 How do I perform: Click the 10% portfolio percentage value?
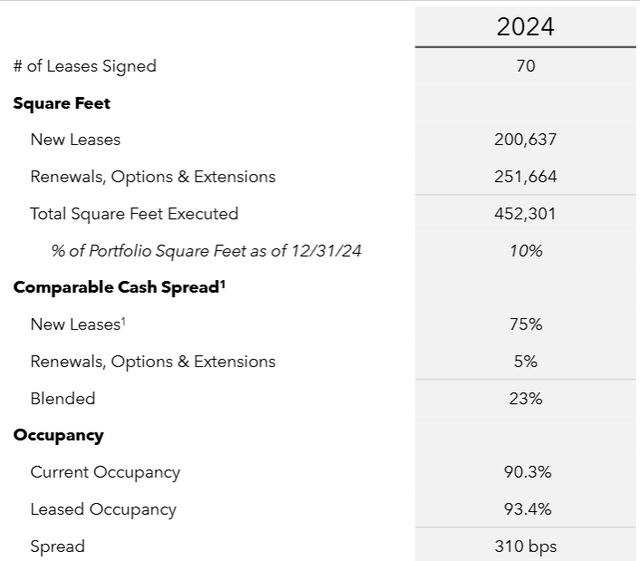526,250
